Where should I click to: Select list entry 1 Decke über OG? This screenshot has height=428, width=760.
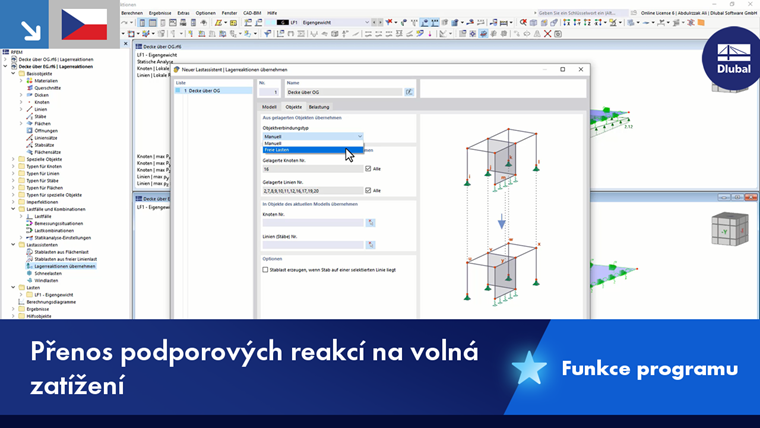(214, 91)
